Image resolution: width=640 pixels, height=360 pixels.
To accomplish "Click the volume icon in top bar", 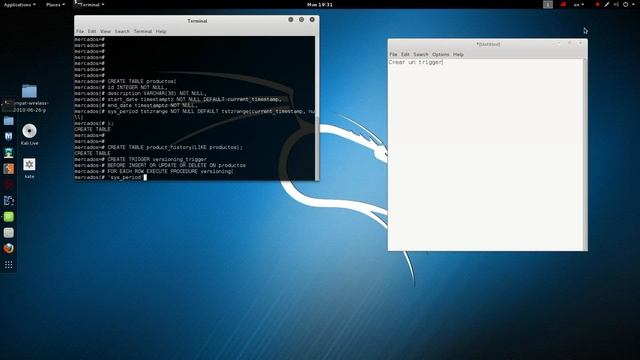I will click(x=616, y=4).
